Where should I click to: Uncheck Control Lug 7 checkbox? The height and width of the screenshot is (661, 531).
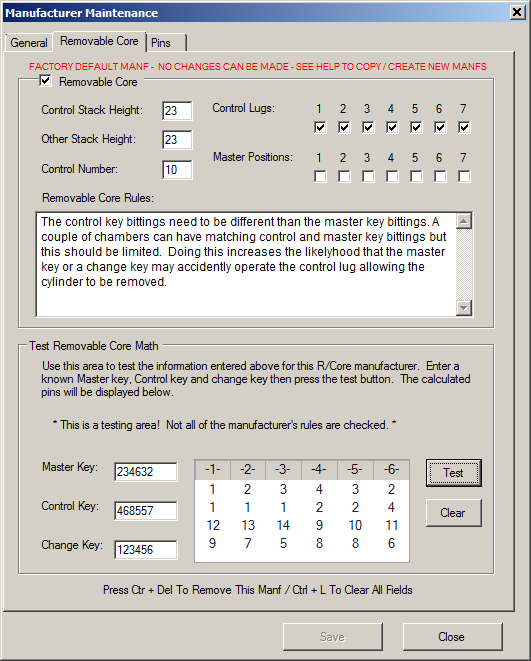click(x=464, y=127)
